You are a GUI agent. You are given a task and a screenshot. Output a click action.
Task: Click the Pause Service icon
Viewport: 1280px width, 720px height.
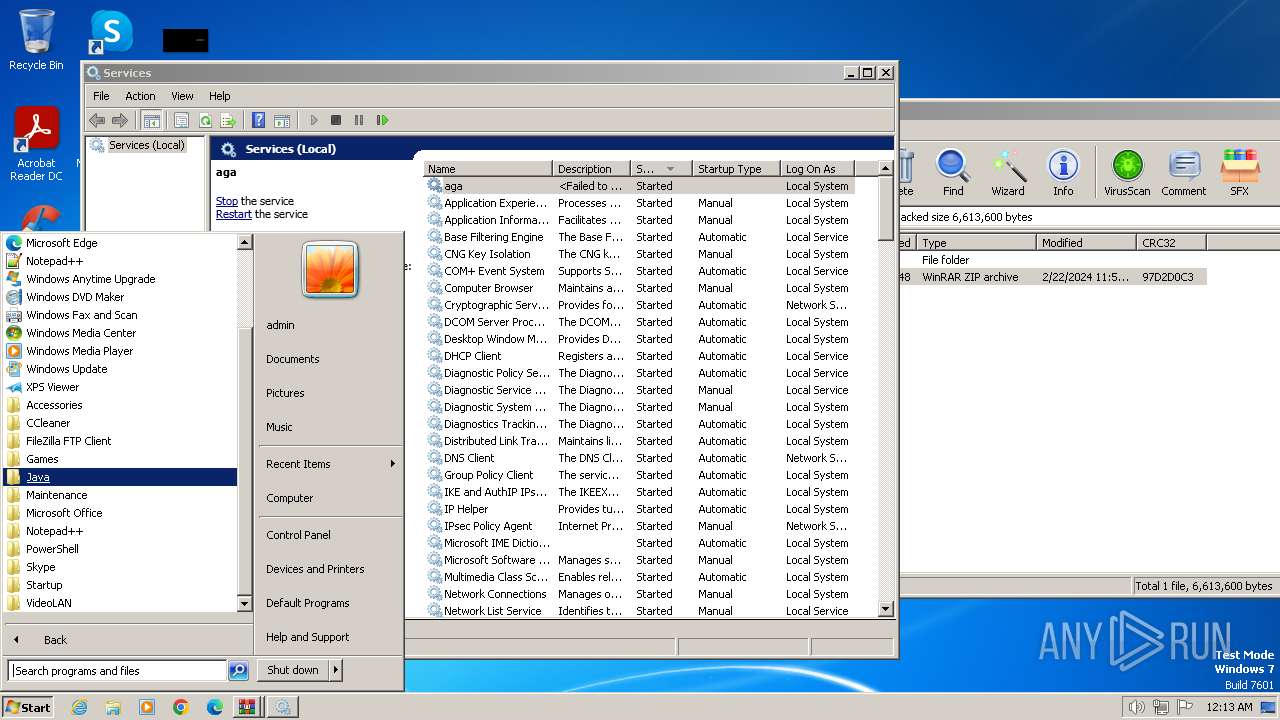click(359, 120)
